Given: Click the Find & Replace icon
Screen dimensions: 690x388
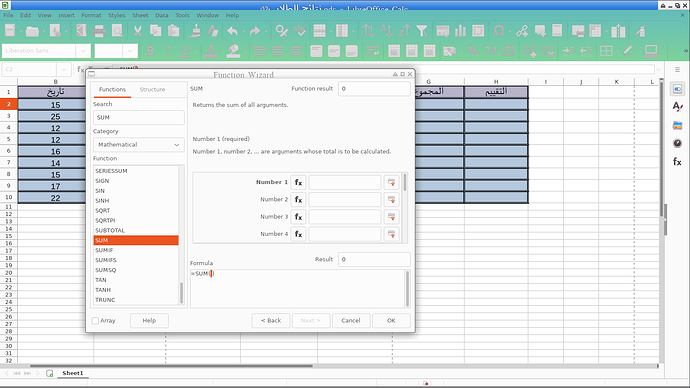Looking at the screenshot, I should [281, 31].
